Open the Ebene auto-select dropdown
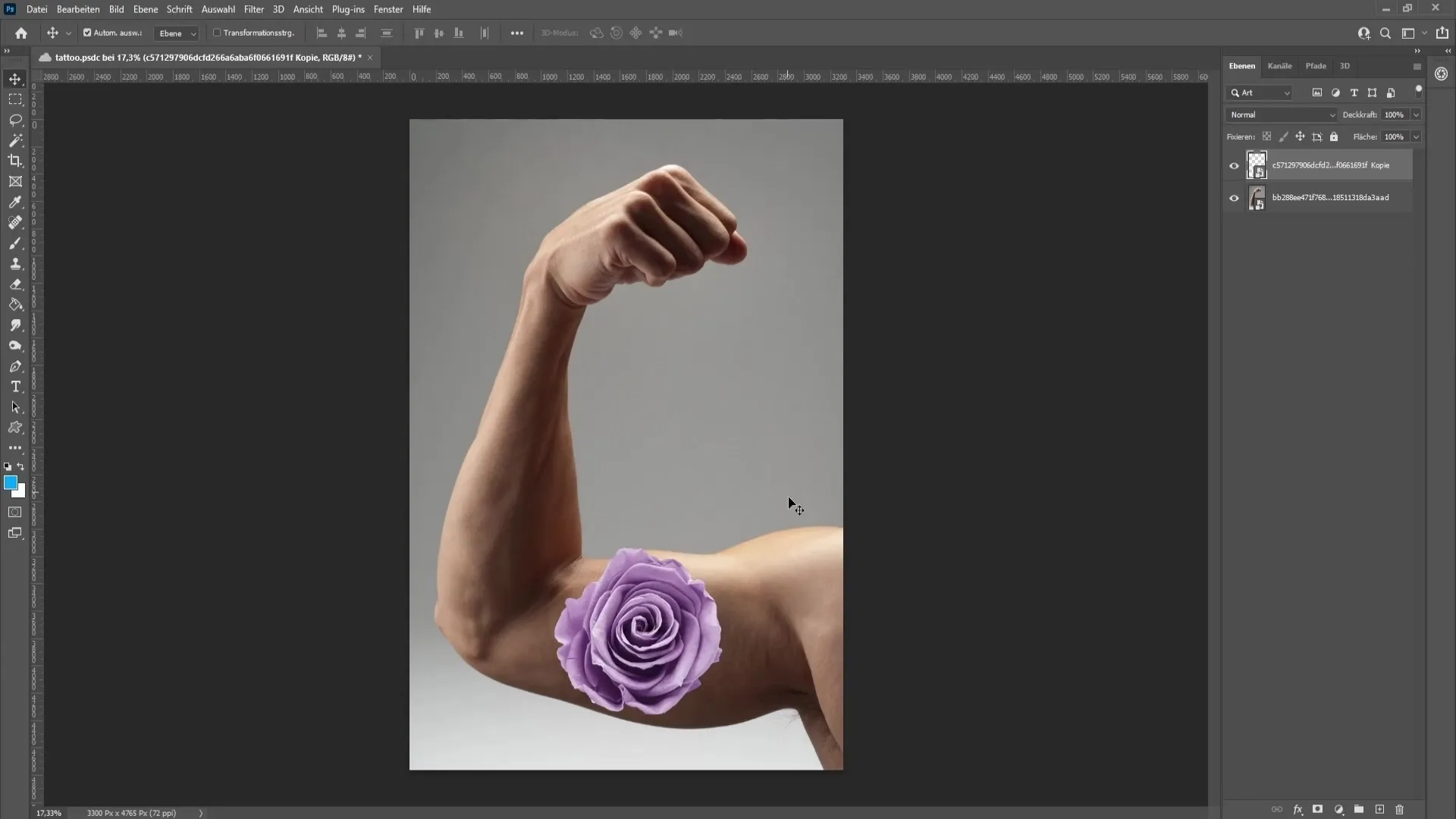This screenshot has height=819, width=1456. tap(176, 33)
